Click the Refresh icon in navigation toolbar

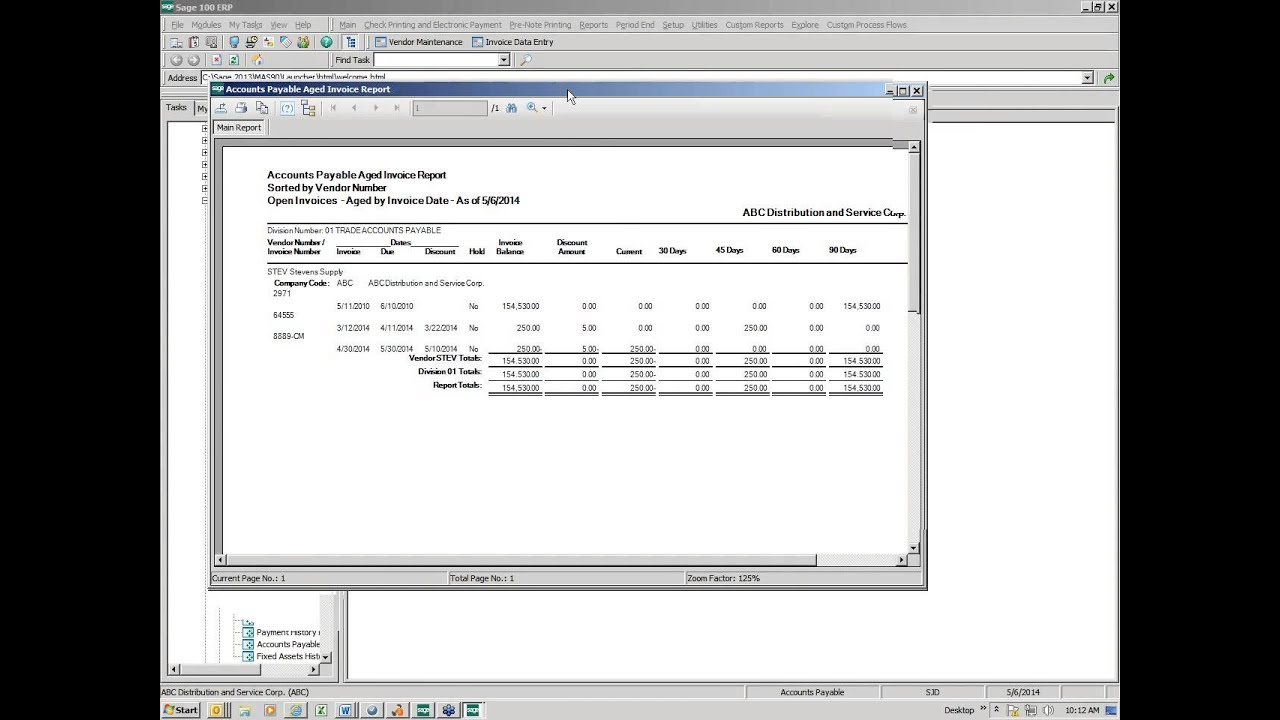tap(232, 60)
